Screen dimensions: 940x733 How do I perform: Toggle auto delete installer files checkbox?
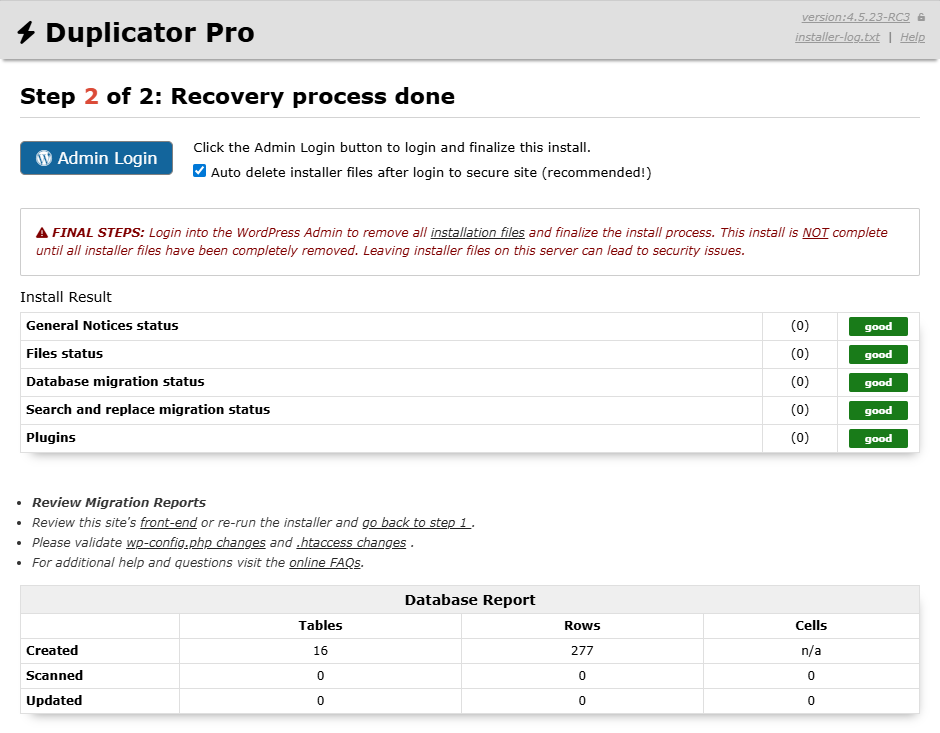click(200, 171)
